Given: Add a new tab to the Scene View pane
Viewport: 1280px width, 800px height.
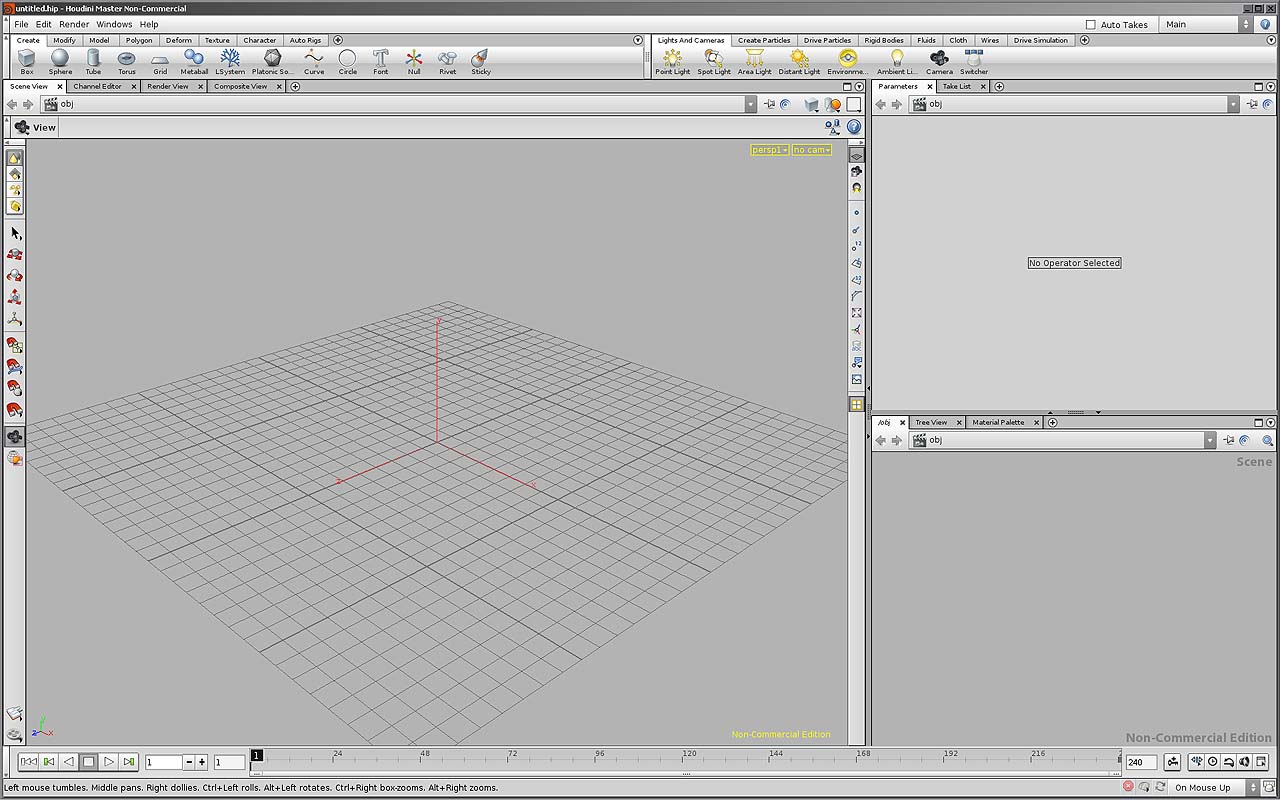Looking at the screenshot, I should coord(295,87).
